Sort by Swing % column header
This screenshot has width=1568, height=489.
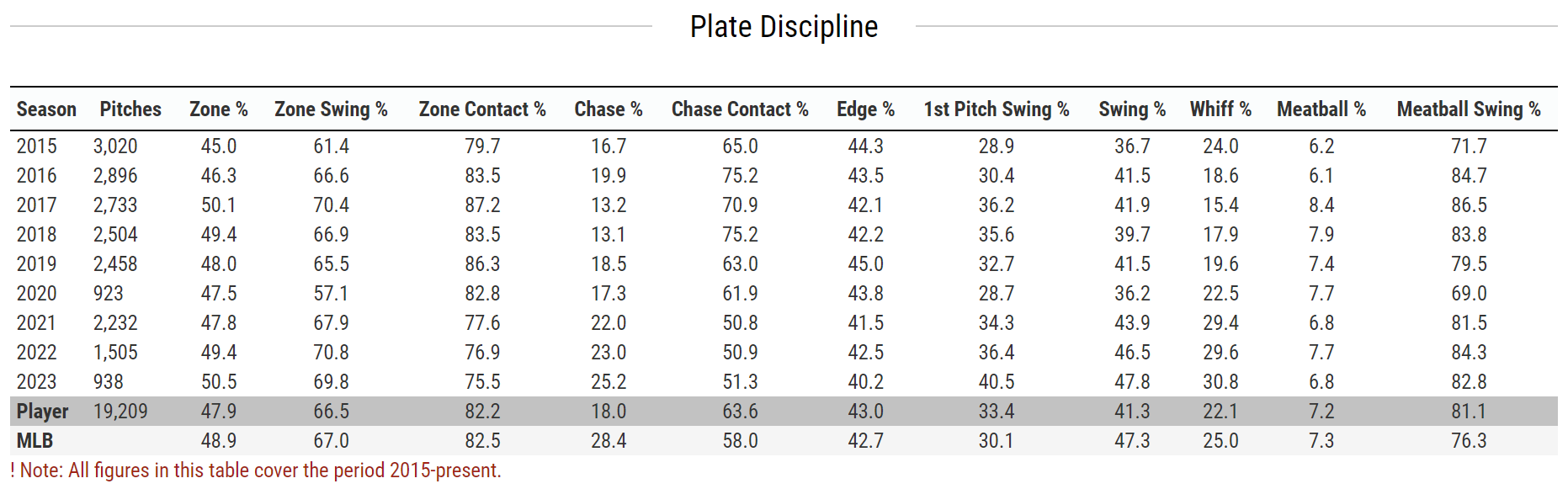click(x=1132, y=109)
